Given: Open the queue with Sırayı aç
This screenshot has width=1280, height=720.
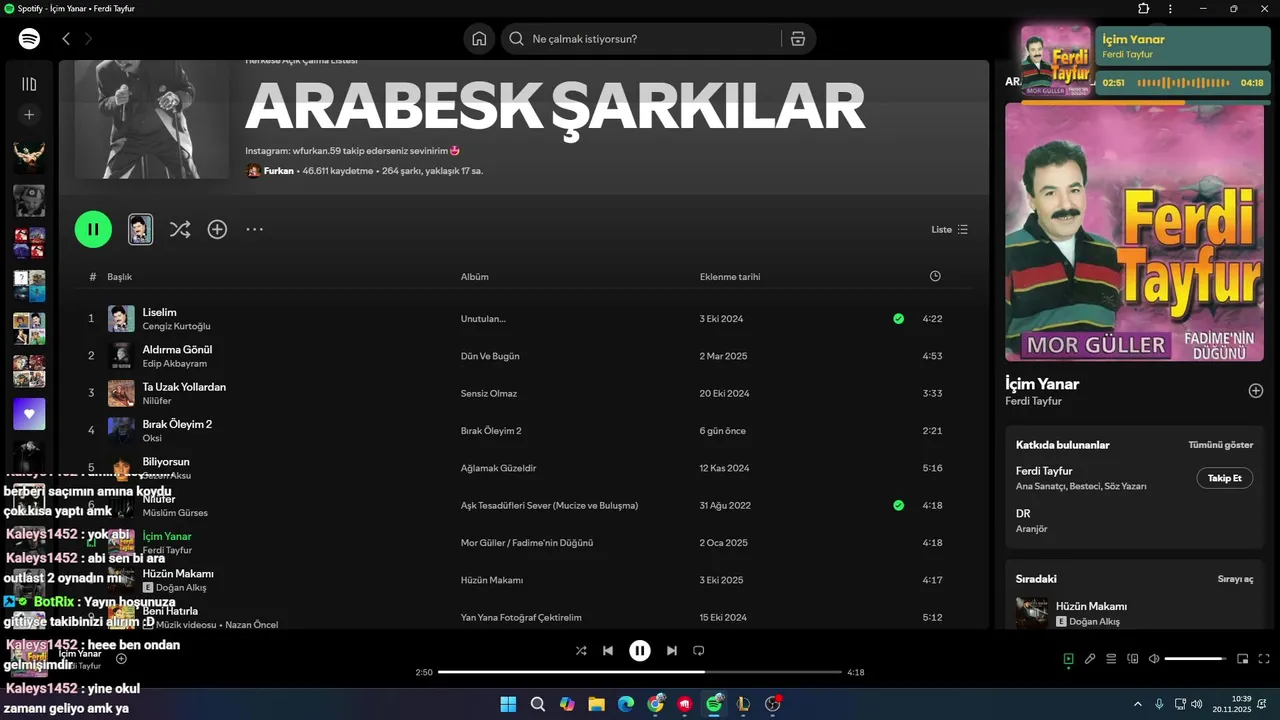Looking at the screenshot, I should point(1235,579).
